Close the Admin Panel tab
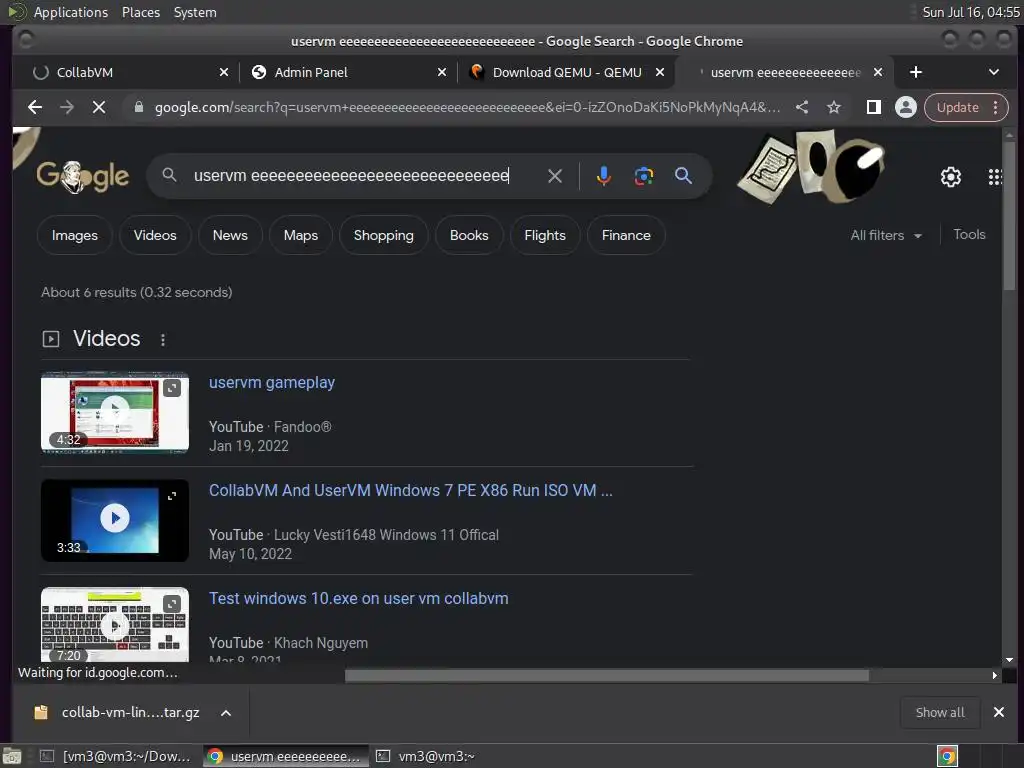 point(441,72)
